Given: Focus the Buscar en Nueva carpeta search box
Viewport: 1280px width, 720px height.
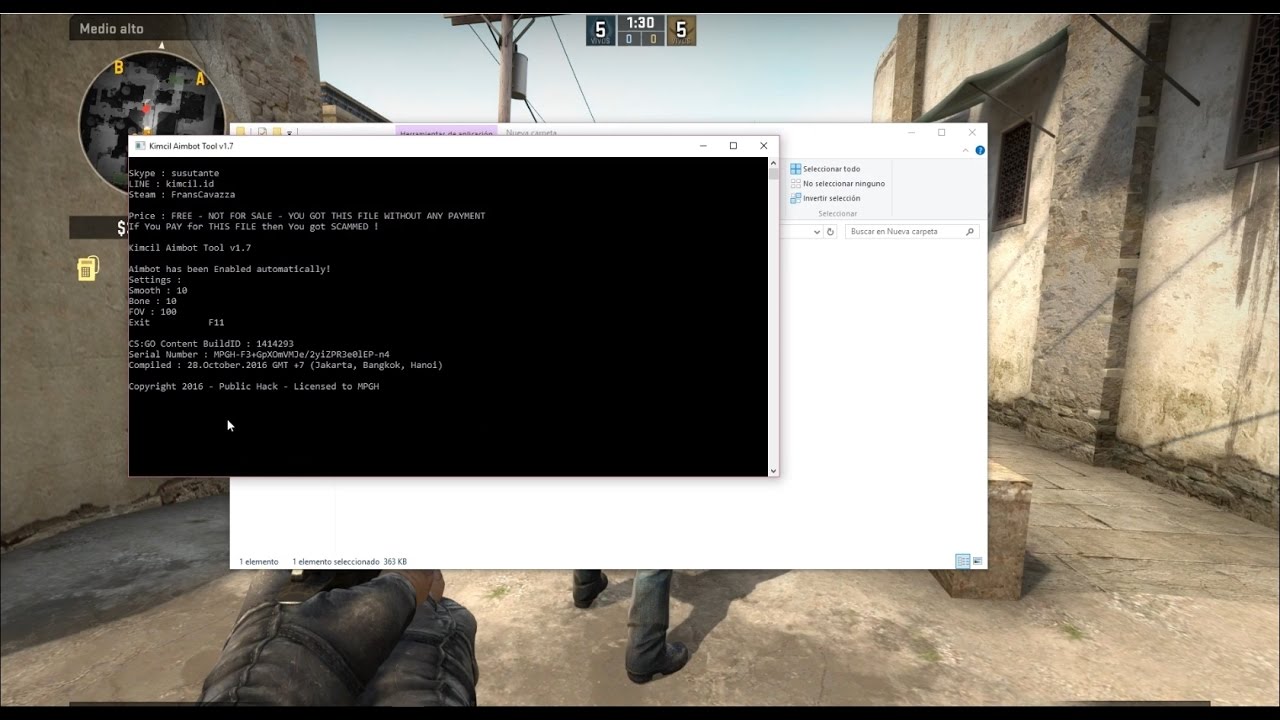Looking at the screenshot, I should click(912, 231).
